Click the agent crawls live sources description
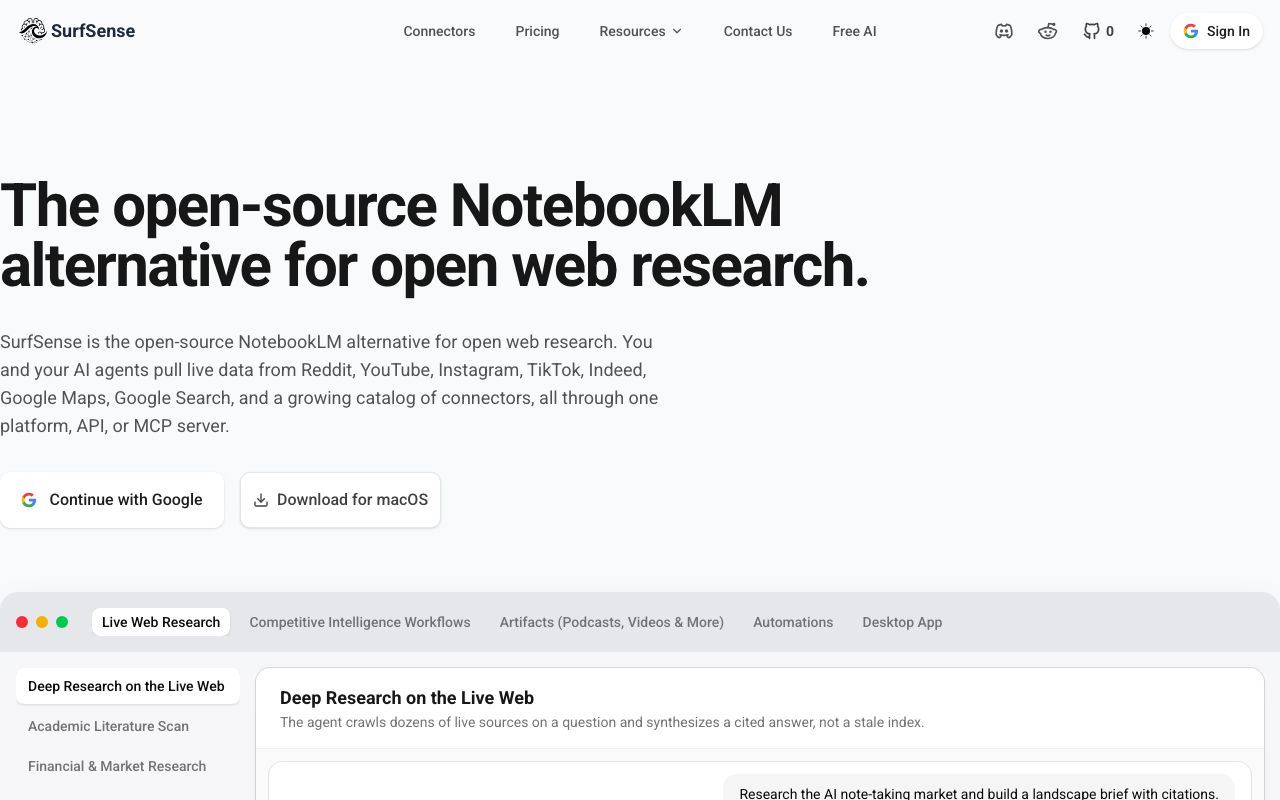This screenshot has width=1280, height=800. click(602, 722)
